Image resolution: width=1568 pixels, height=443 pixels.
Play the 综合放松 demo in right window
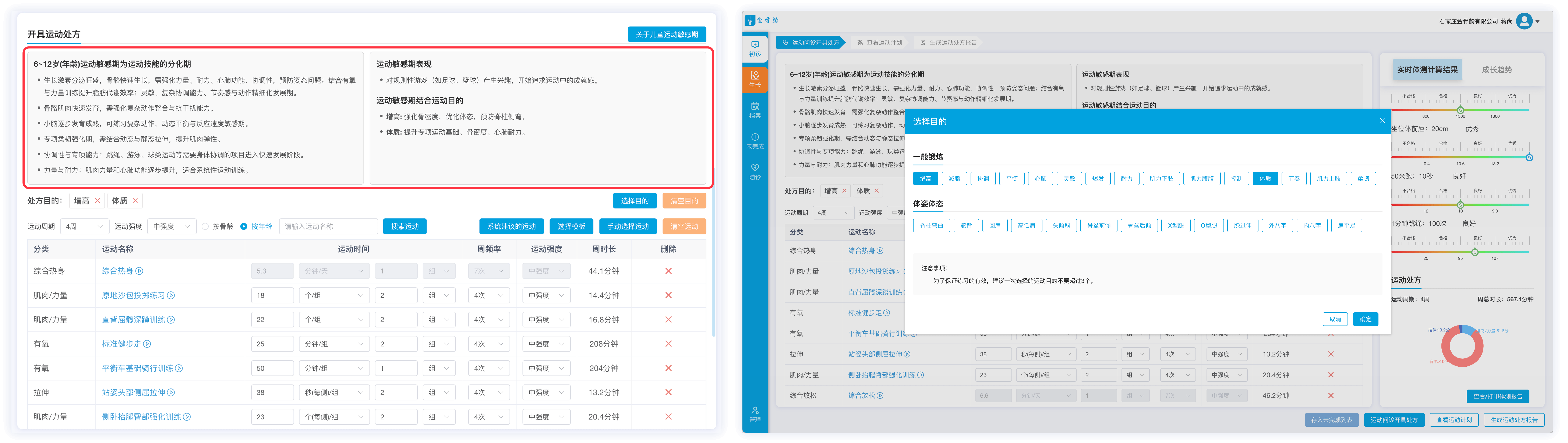880,395
